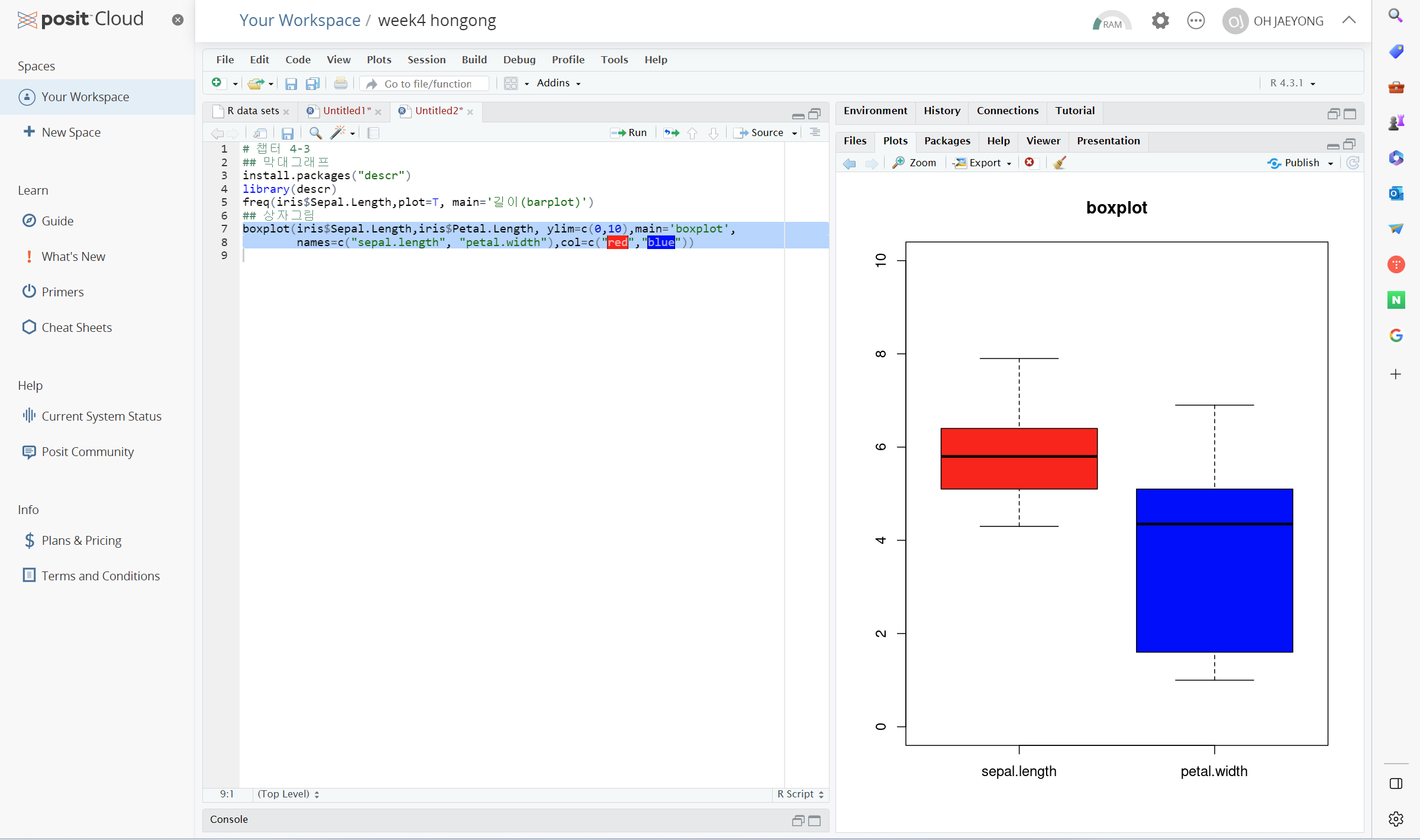Hide the posit Cloud sidebar
This screenshot has width=1420, height=840.
[177, 20]
